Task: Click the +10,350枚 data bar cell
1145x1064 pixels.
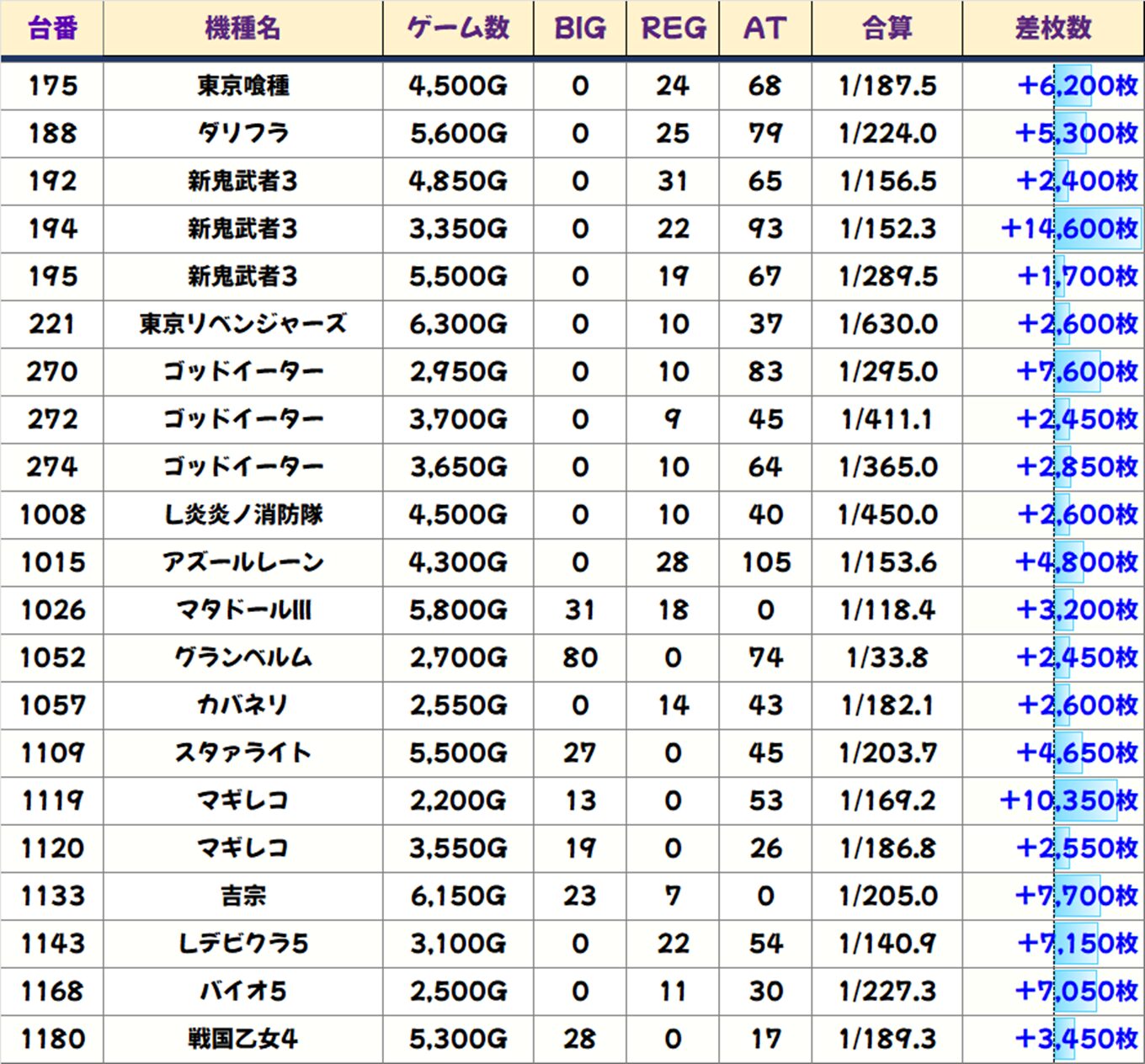Action: (x=1068, y=801)
